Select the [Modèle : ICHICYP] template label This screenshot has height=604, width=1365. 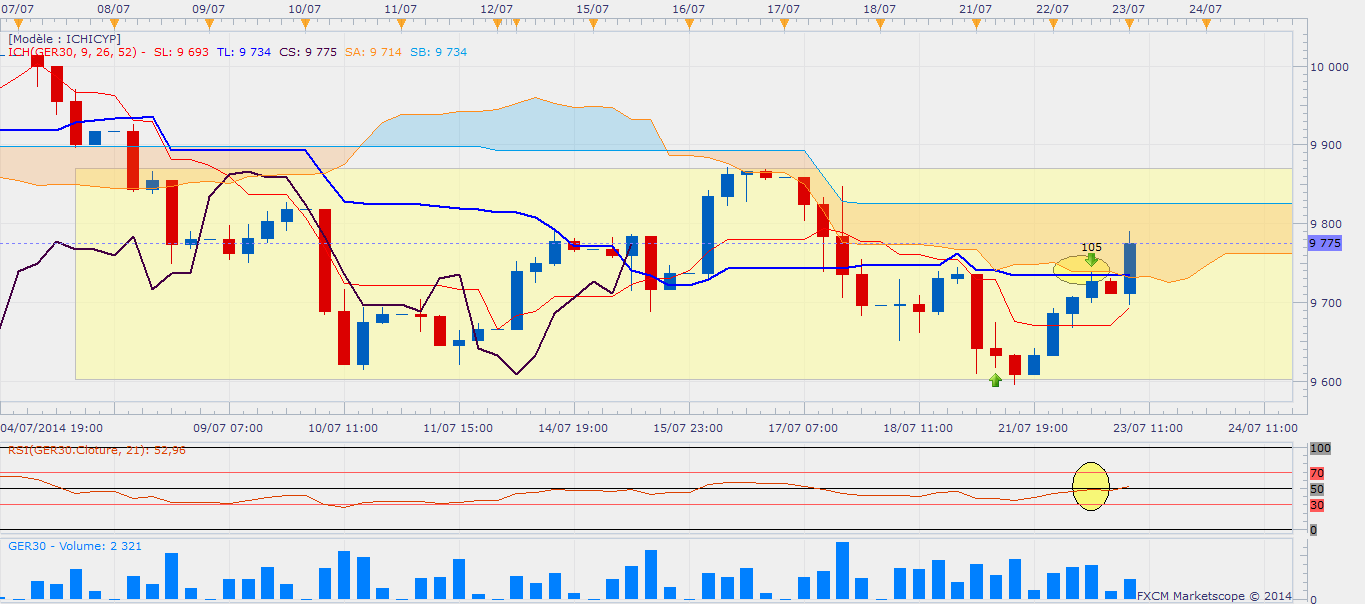point(65,38)
